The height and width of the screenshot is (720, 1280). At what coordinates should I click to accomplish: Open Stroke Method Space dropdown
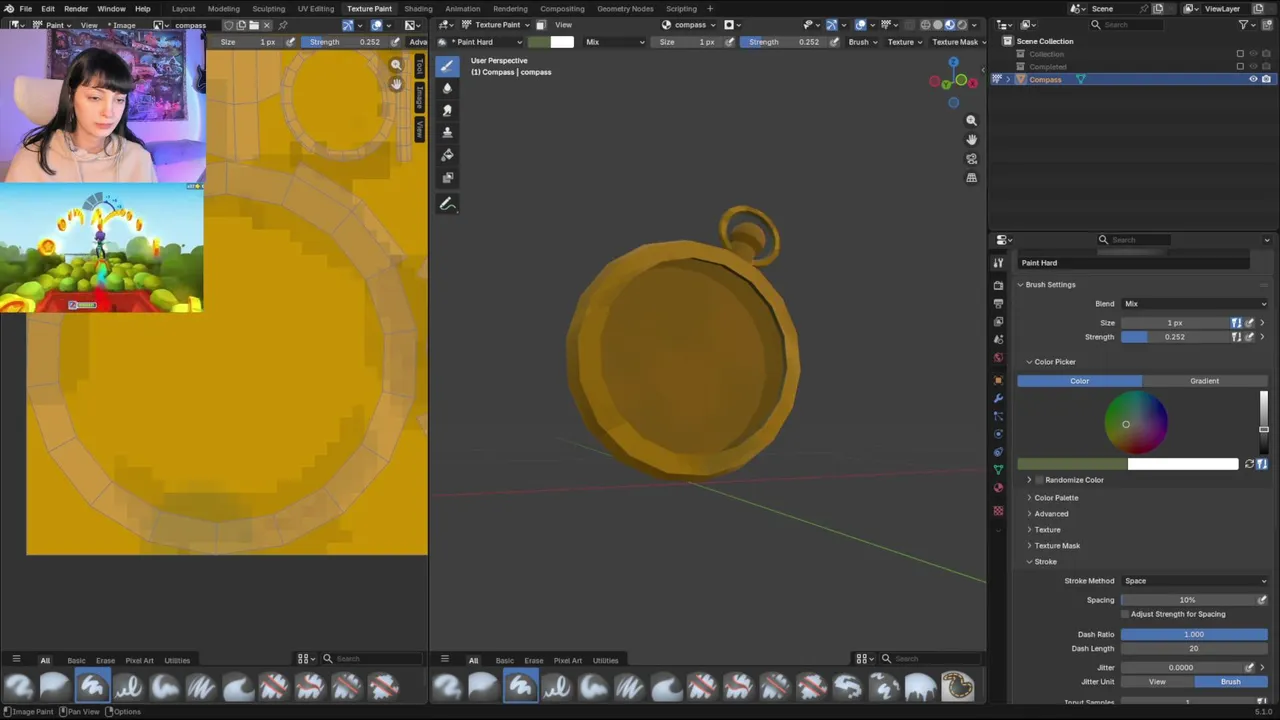coord(1194,581)
